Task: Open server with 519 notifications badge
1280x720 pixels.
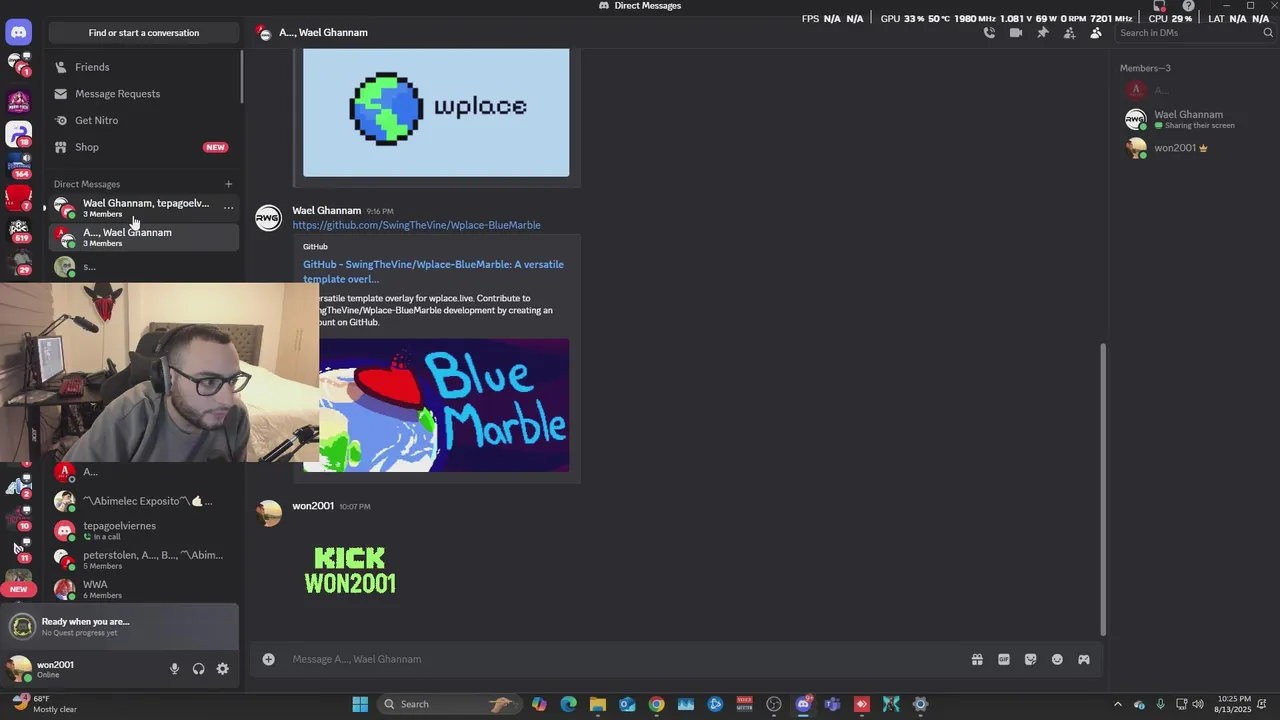Action: 19,231
